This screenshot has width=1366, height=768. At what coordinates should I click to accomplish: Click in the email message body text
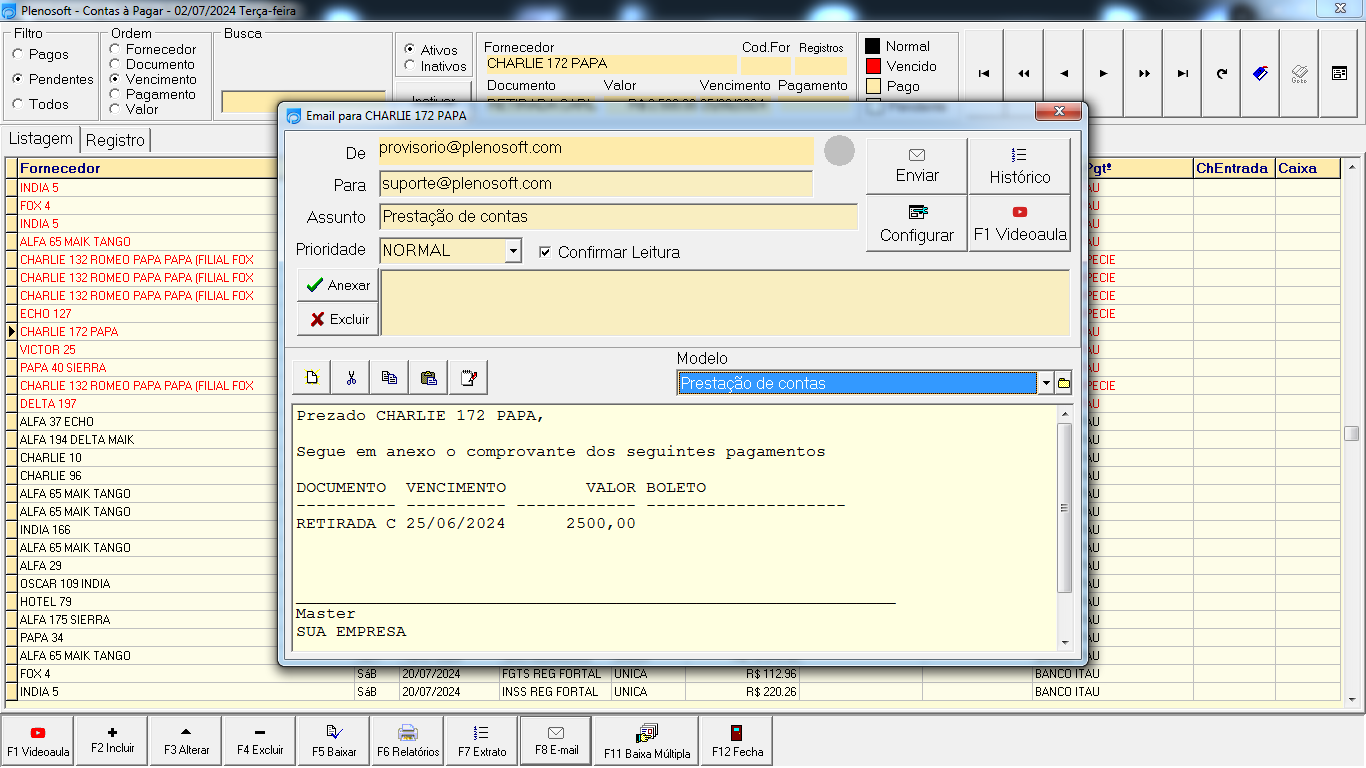(x=675, y=527)
